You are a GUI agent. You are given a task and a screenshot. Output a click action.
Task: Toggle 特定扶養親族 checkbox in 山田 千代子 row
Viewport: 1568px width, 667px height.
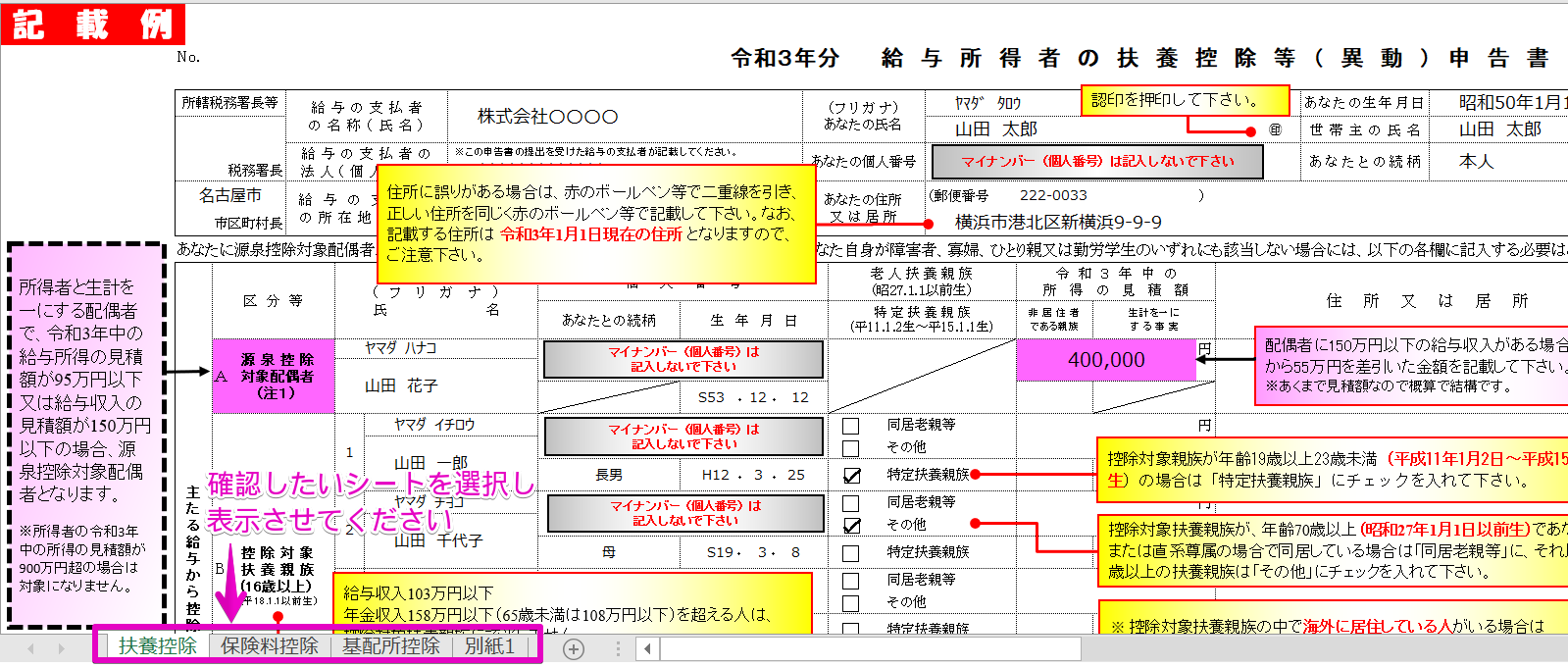(x=851, y=552)
